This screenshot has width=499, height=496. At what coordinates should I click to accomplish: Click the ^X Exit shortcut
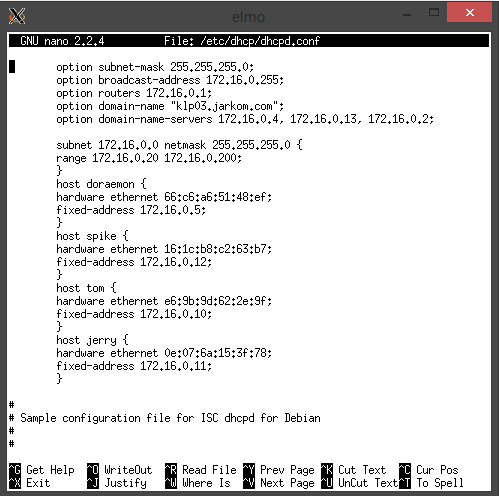click(30, 483)
